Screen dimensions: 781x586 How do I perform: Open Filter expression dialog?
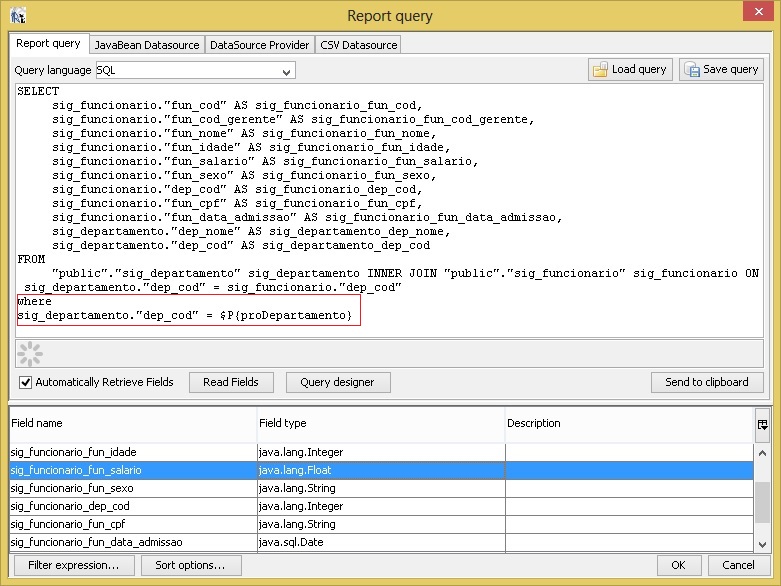click(x=73, y=565)
